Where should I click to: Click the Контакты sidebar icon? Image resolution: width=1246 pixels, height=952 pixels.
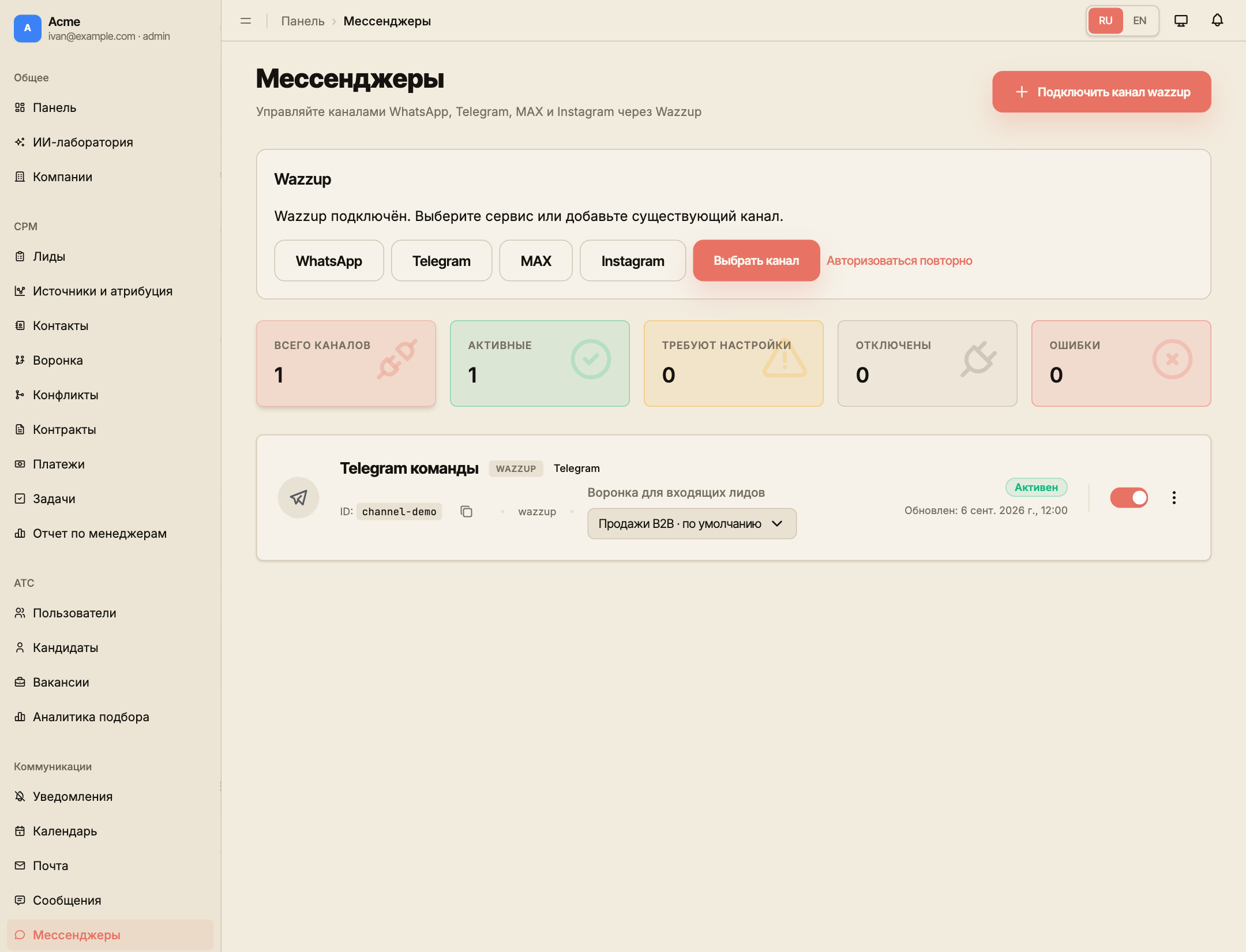tap(20, 325)
